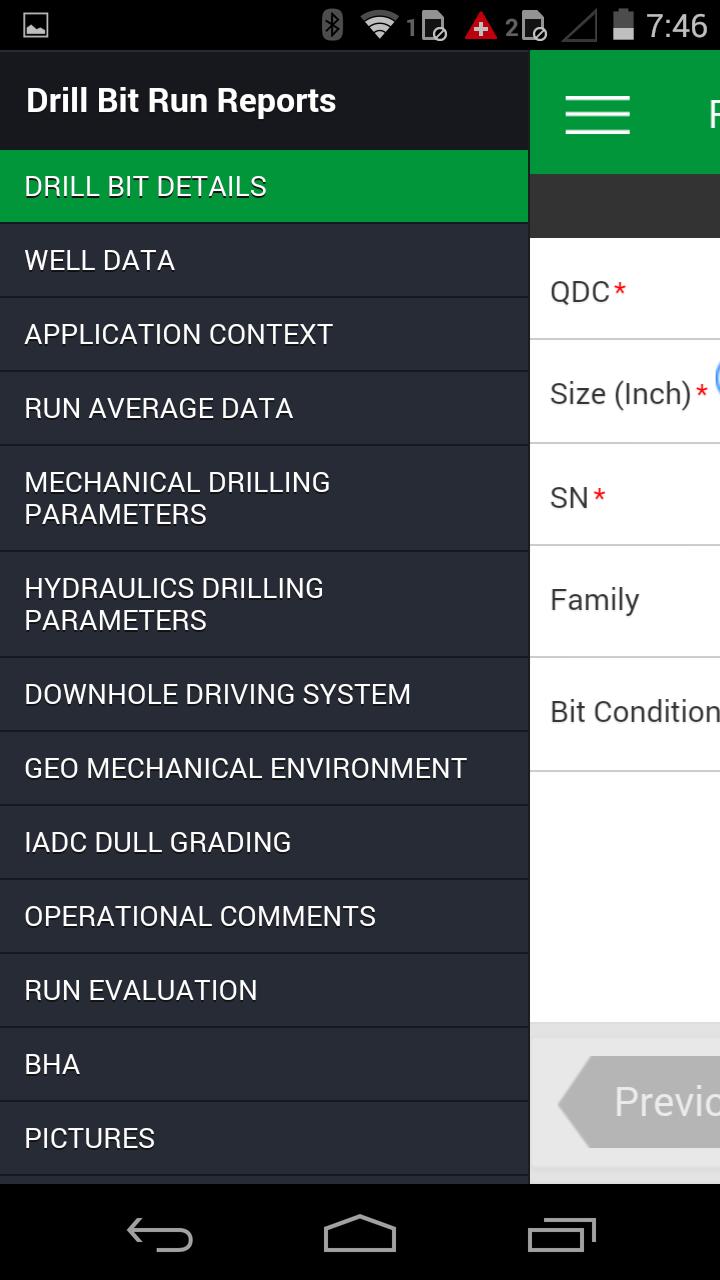Open Run Average Data section
This screenshot has width=720, height=1280.
point(264,409)
